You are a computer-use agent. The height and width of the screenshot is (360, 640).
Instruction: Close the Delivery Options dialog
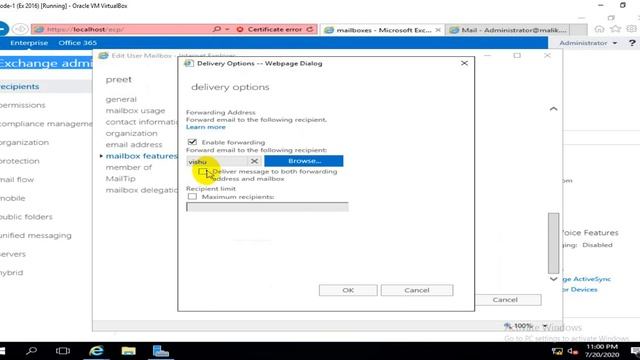[x=464, y=63]
